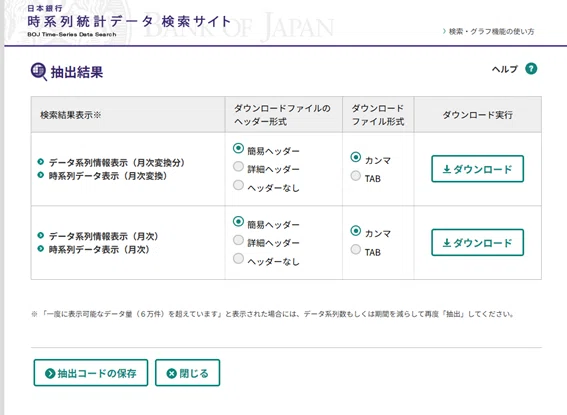Viewport: 567px width, 415px height.
Task: Click ダウンロード button for monthly-converted data
Action: (477, 169)
